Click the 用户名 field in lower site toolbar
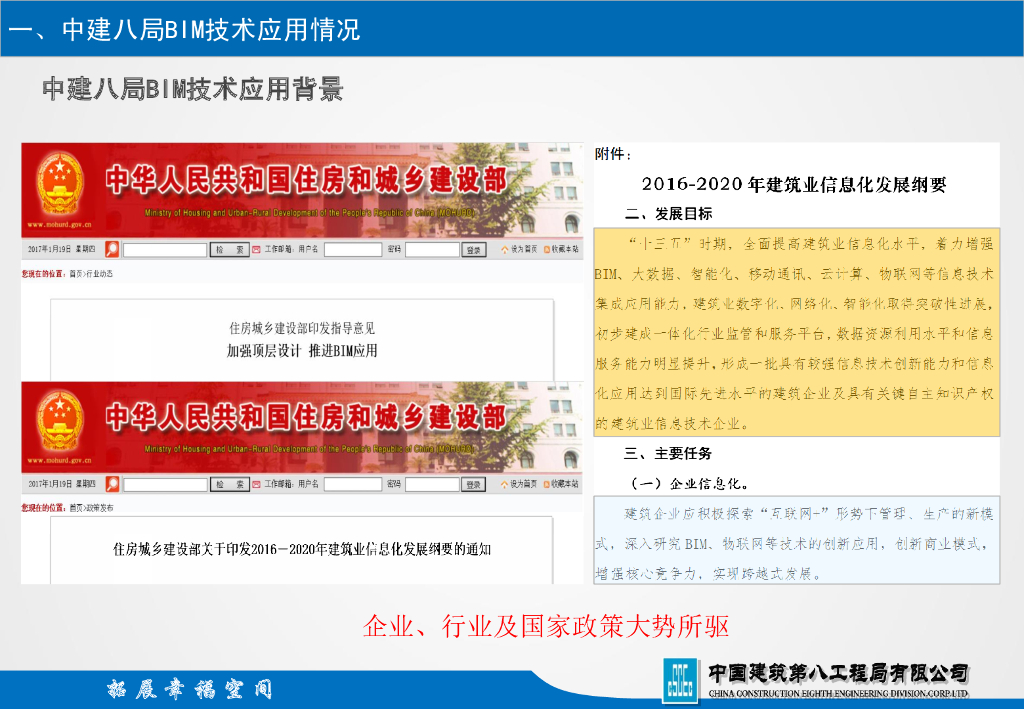 353,484
